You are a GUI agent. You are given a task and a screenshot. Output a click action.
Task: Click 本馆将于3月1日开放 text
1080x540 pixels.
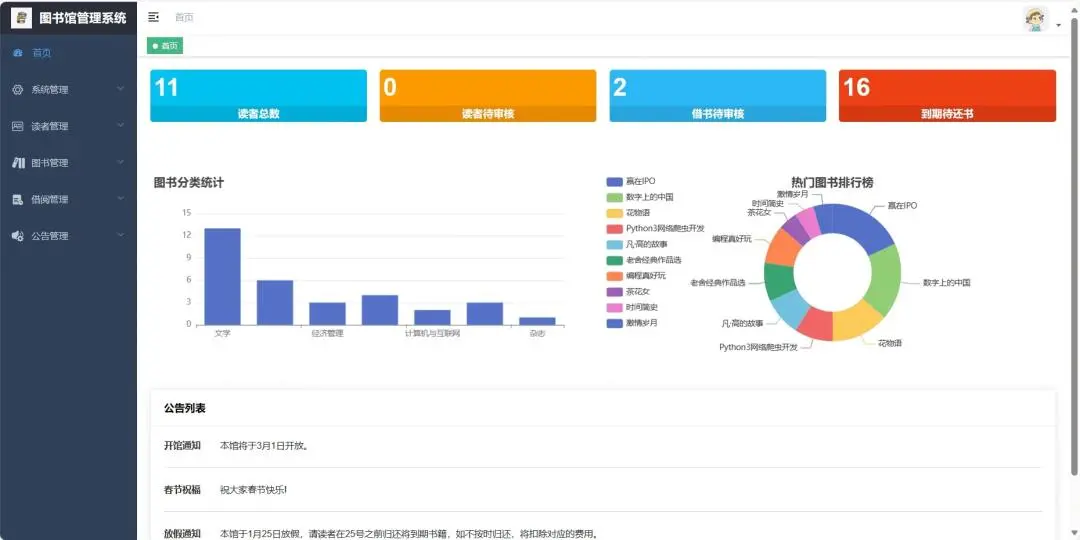(264, 446)
